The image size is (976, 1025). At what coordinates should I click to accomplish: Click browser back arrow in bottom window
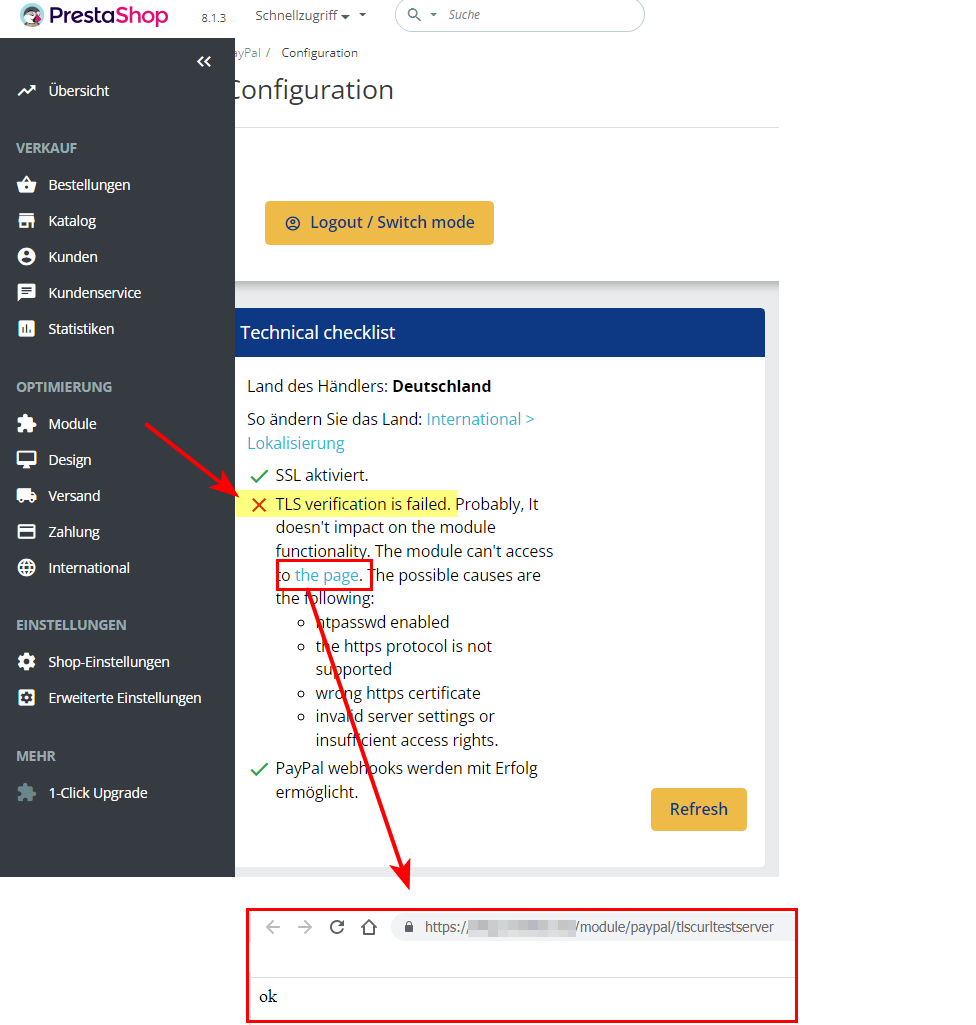(273, 927)
